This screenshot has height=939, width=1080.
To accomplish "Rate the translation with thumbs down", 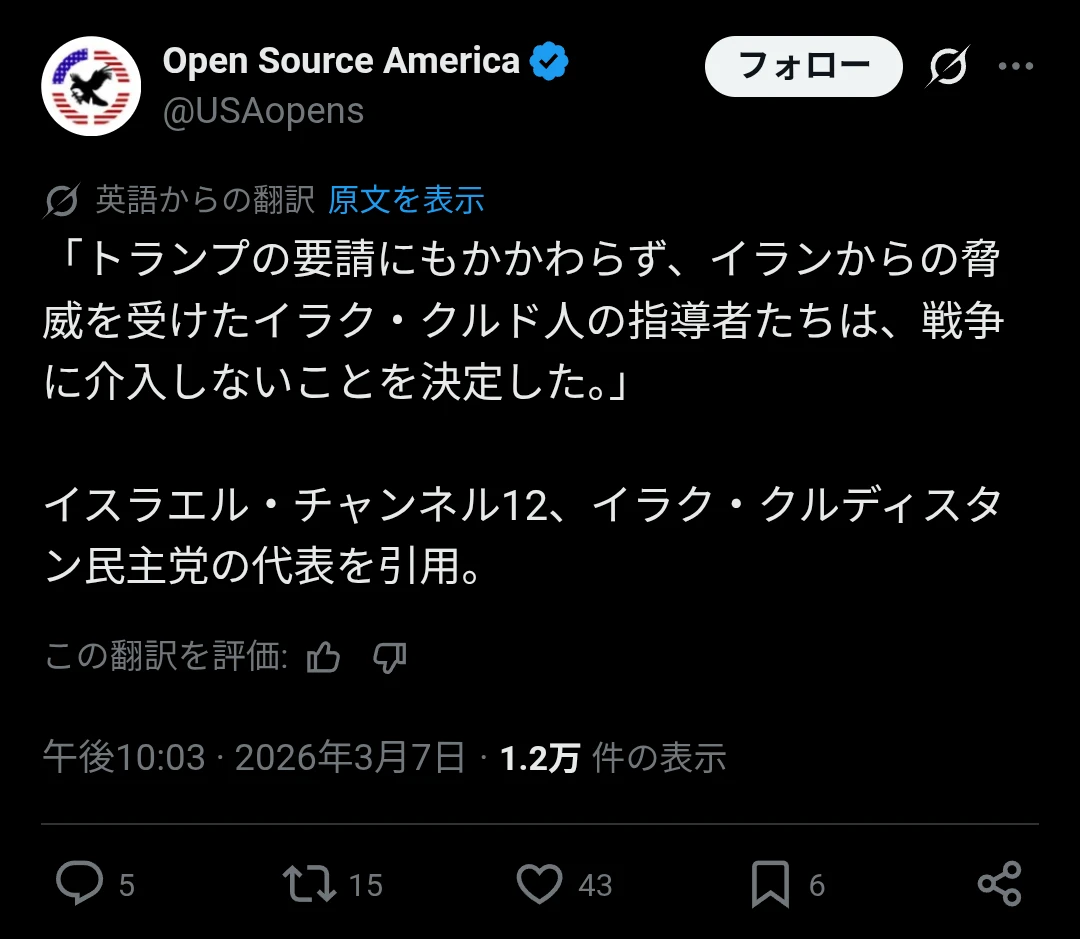I will coord(389,657).
